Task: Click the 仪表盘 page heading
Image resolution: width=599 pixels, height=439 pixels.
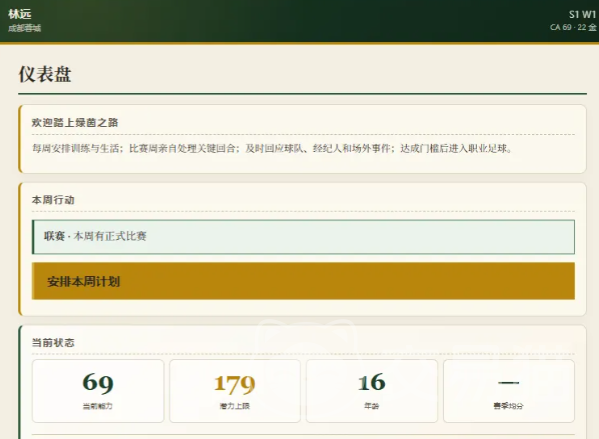Action: pyautogui.click(x=45, y=74)
